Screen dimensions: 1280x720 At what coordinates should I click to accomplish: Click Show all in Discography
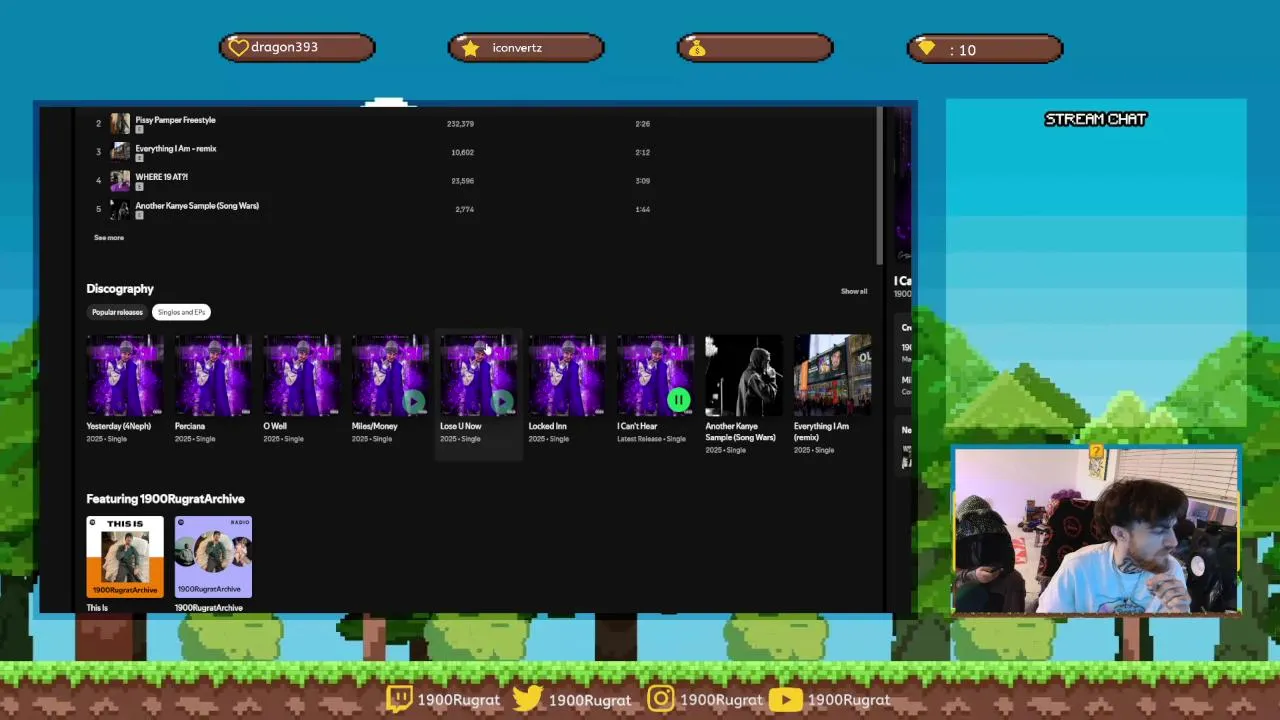pyautogui.click(x=854, y=291)
